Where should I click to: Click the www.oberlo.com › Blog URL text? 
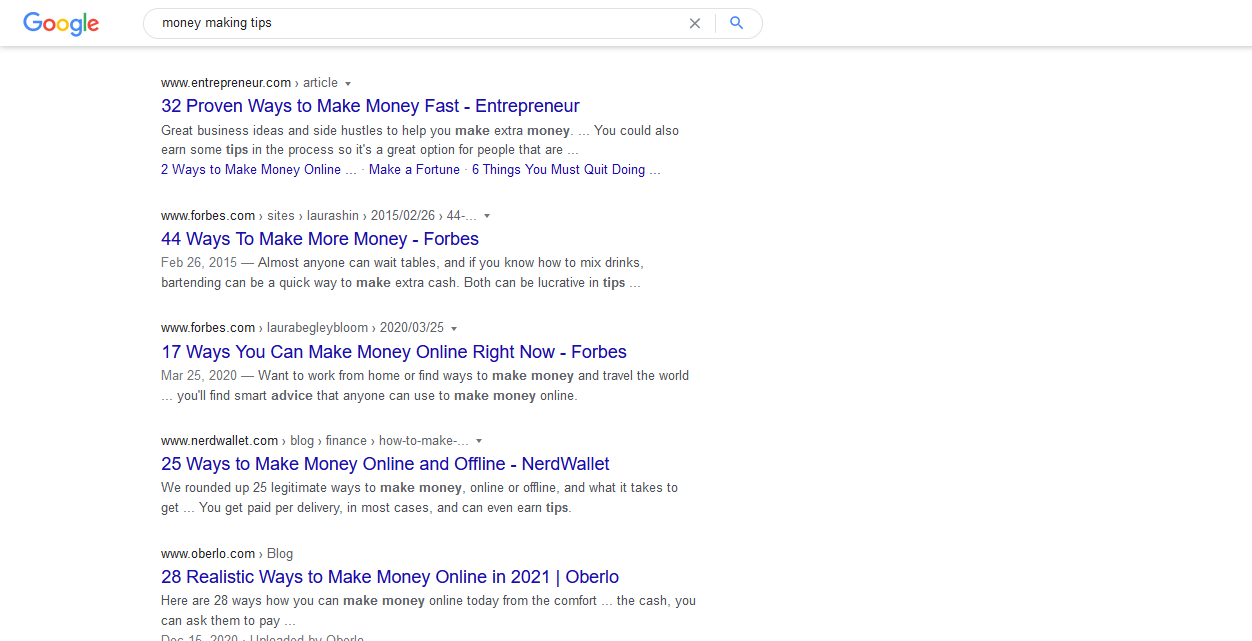[227, 554]
